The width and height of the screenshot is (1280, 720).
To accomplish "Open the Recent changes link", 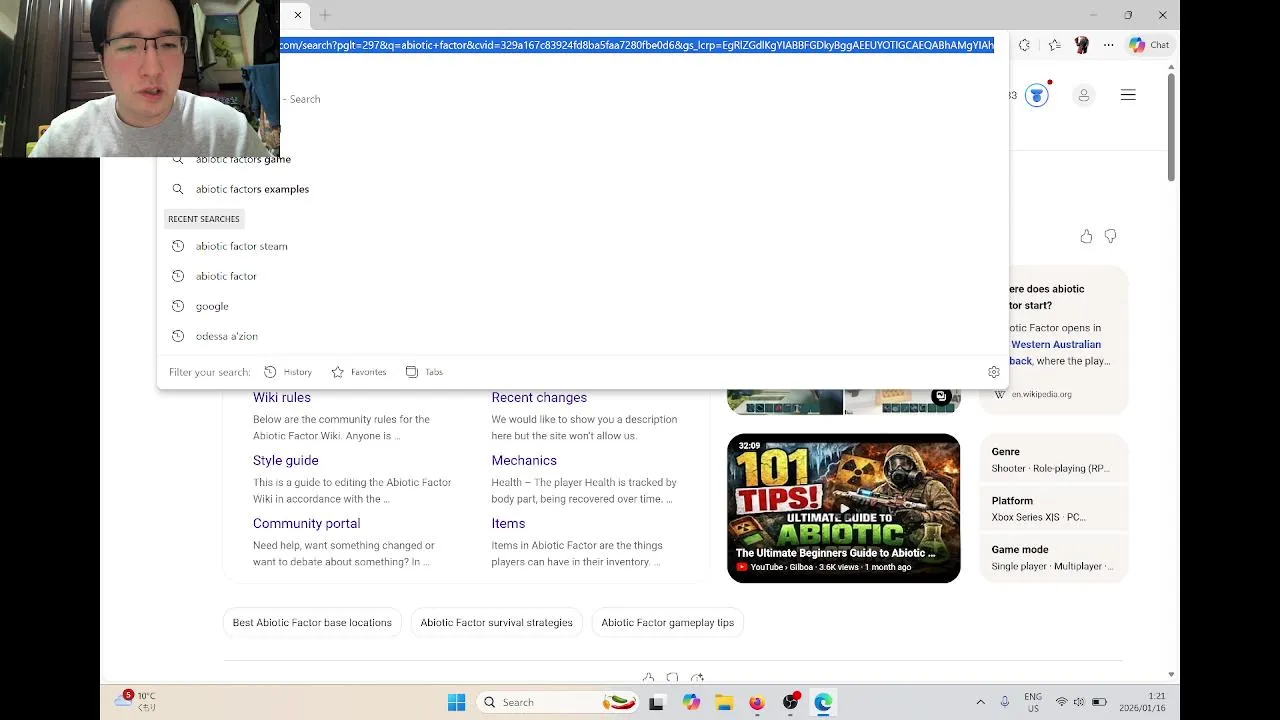I will pyautogui.click(x=539, y=397).
